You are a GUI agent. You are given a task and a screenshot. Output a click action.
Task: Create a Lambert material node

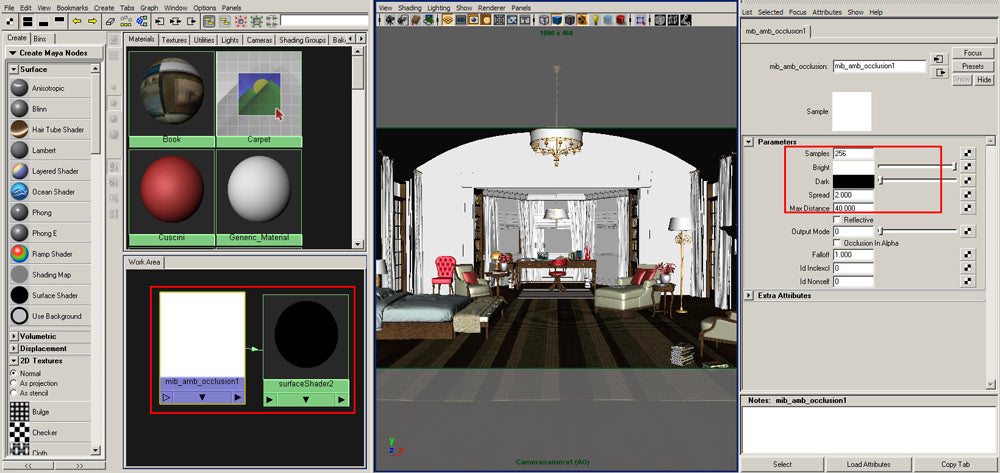click(50, 150)
